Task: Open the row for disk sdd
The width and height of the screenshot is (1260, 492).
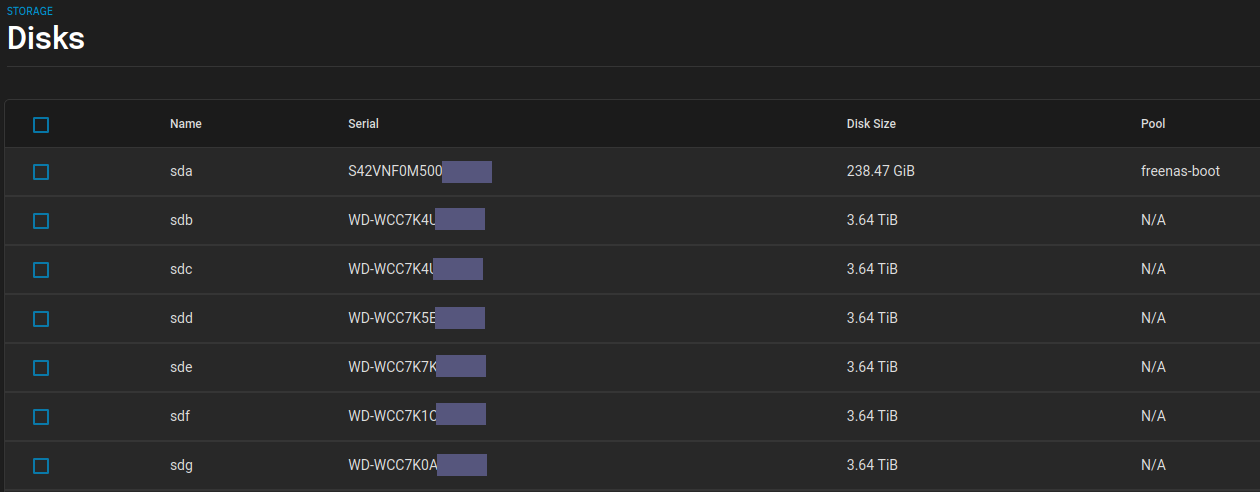Action: (x=181, y=318)
